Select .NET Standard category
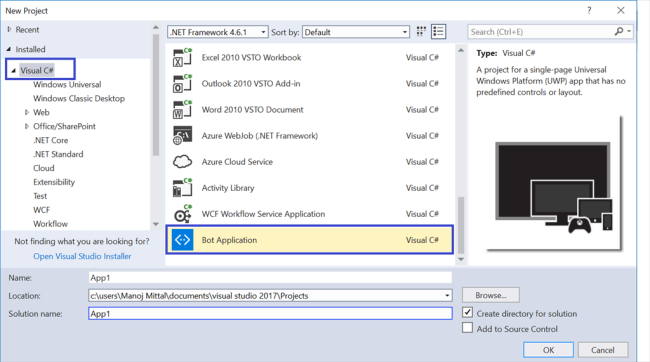 pos(58,154)
